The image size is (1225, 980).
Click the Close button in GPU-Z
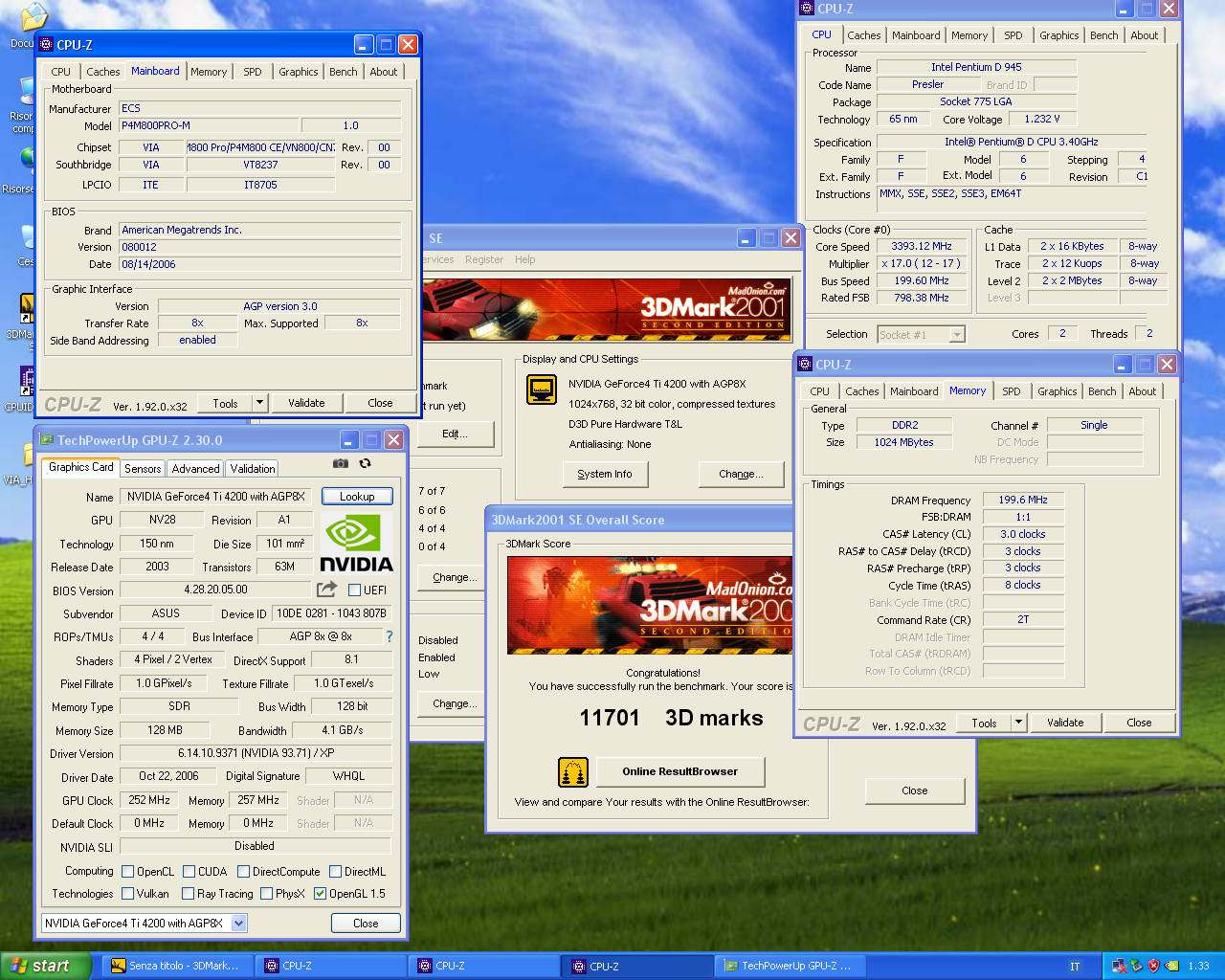point(366,924)
